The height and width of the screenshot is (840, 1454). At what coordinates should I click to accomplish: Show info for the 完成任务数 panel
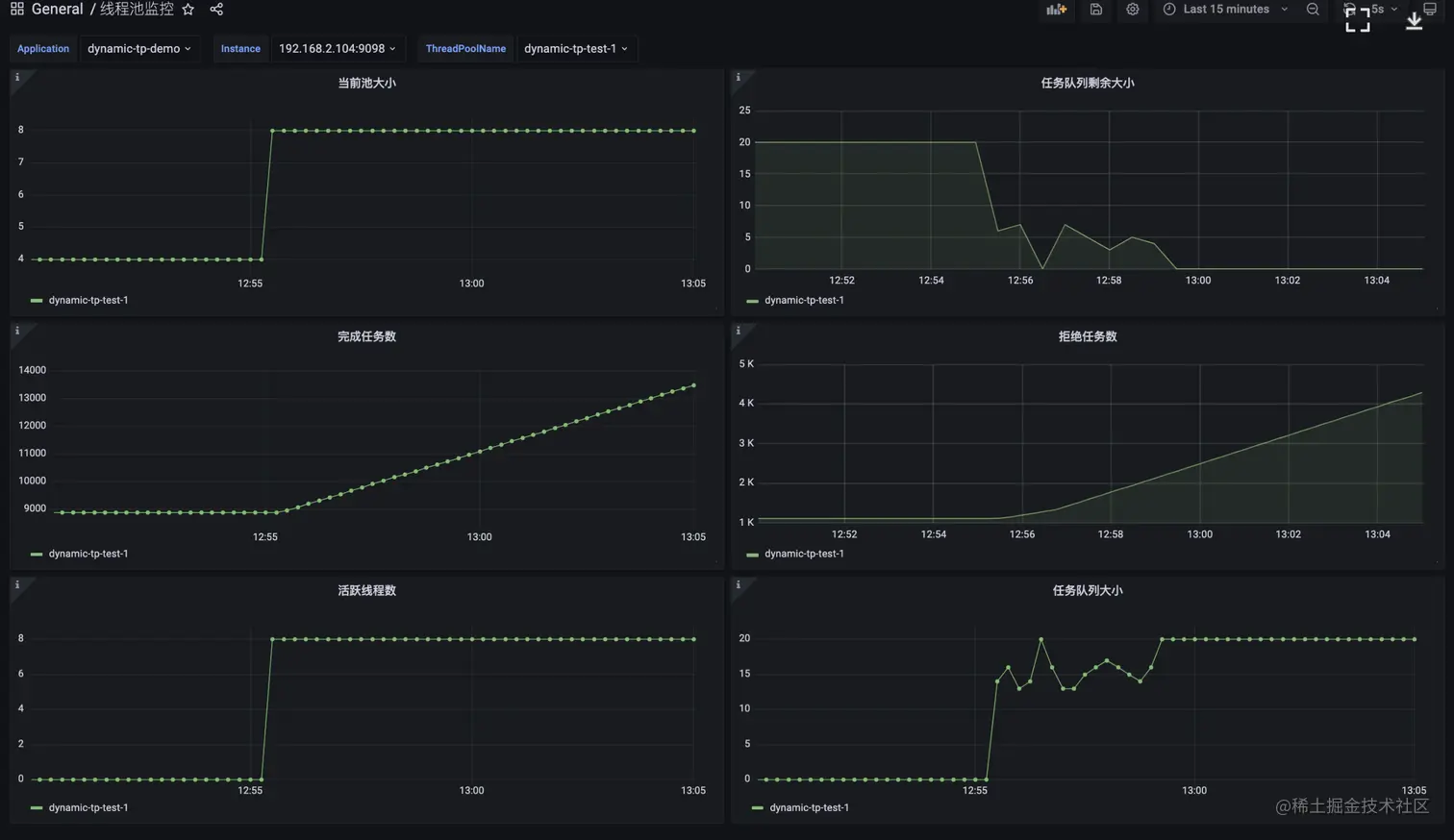click(x=16, y=331)
